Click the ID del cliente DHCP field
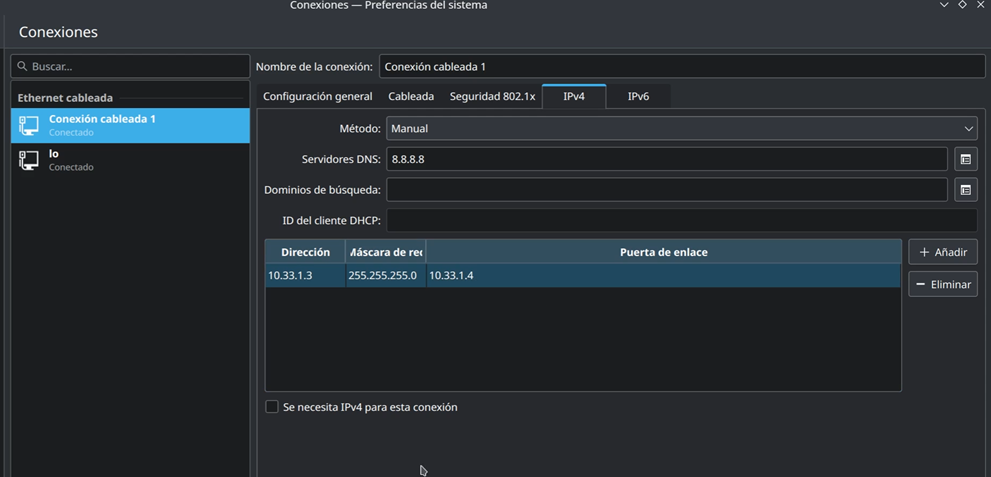The height and width of the screenshot is (477, 991). 681,220
